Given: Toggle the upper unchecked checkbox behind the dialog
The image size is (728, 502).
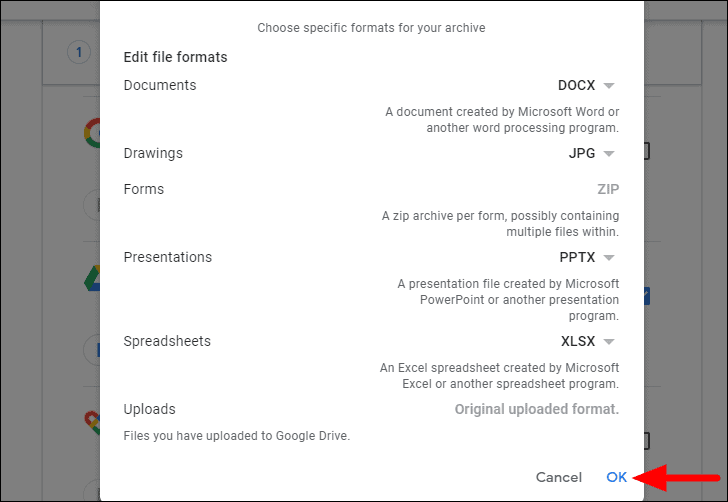Looking at the screenshot, I should pyautogui.click(x=647, y=152).
